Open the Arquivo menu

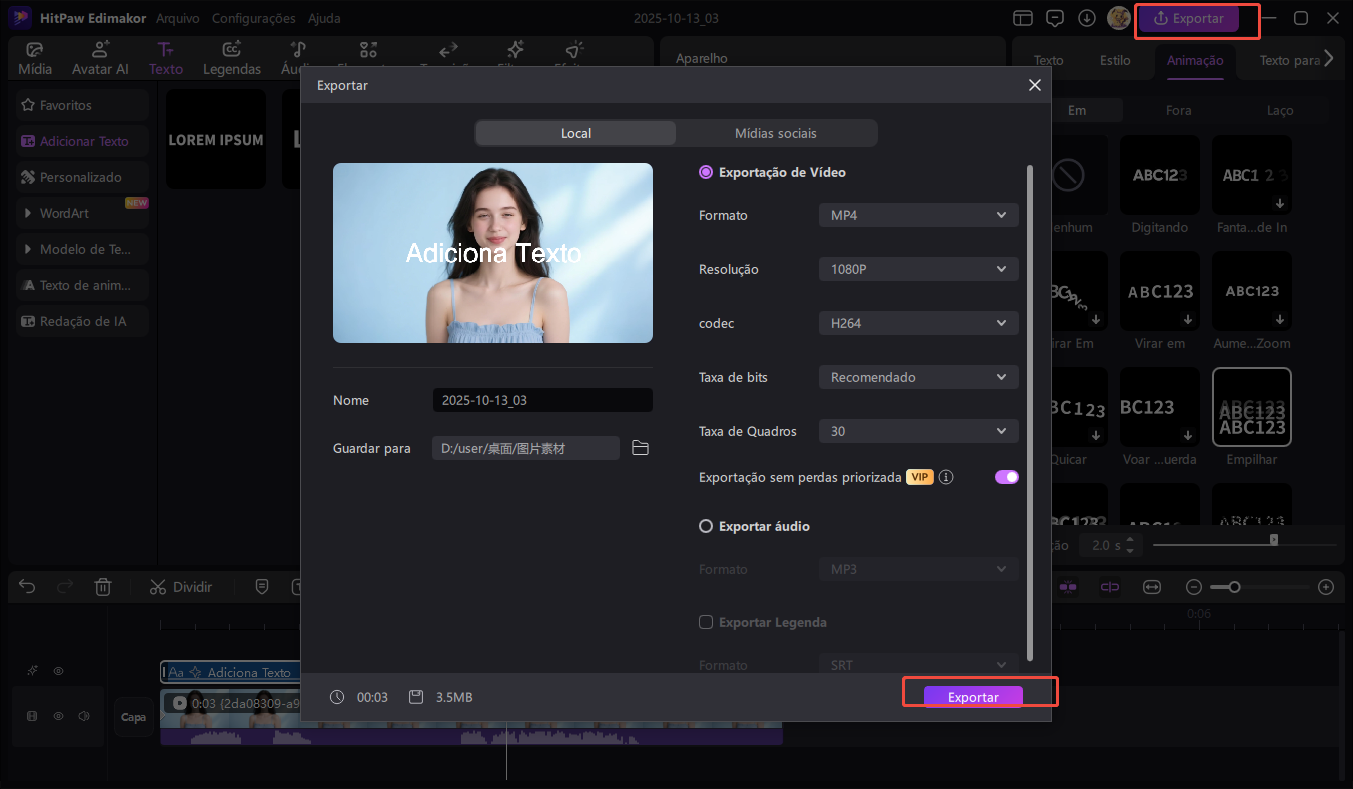tap(177, 18)
